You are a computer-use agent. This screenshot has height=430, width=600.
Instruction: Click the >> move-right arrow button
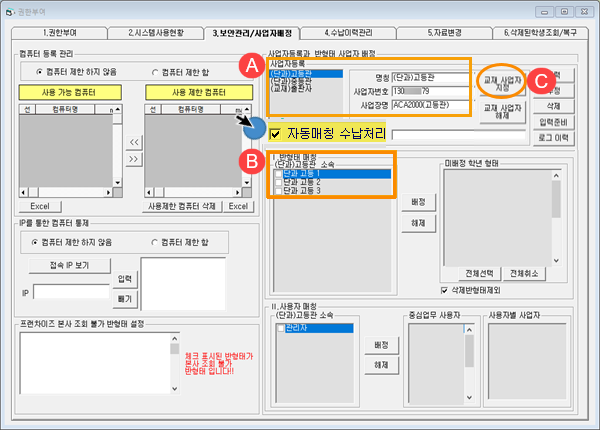coord(131,158)
